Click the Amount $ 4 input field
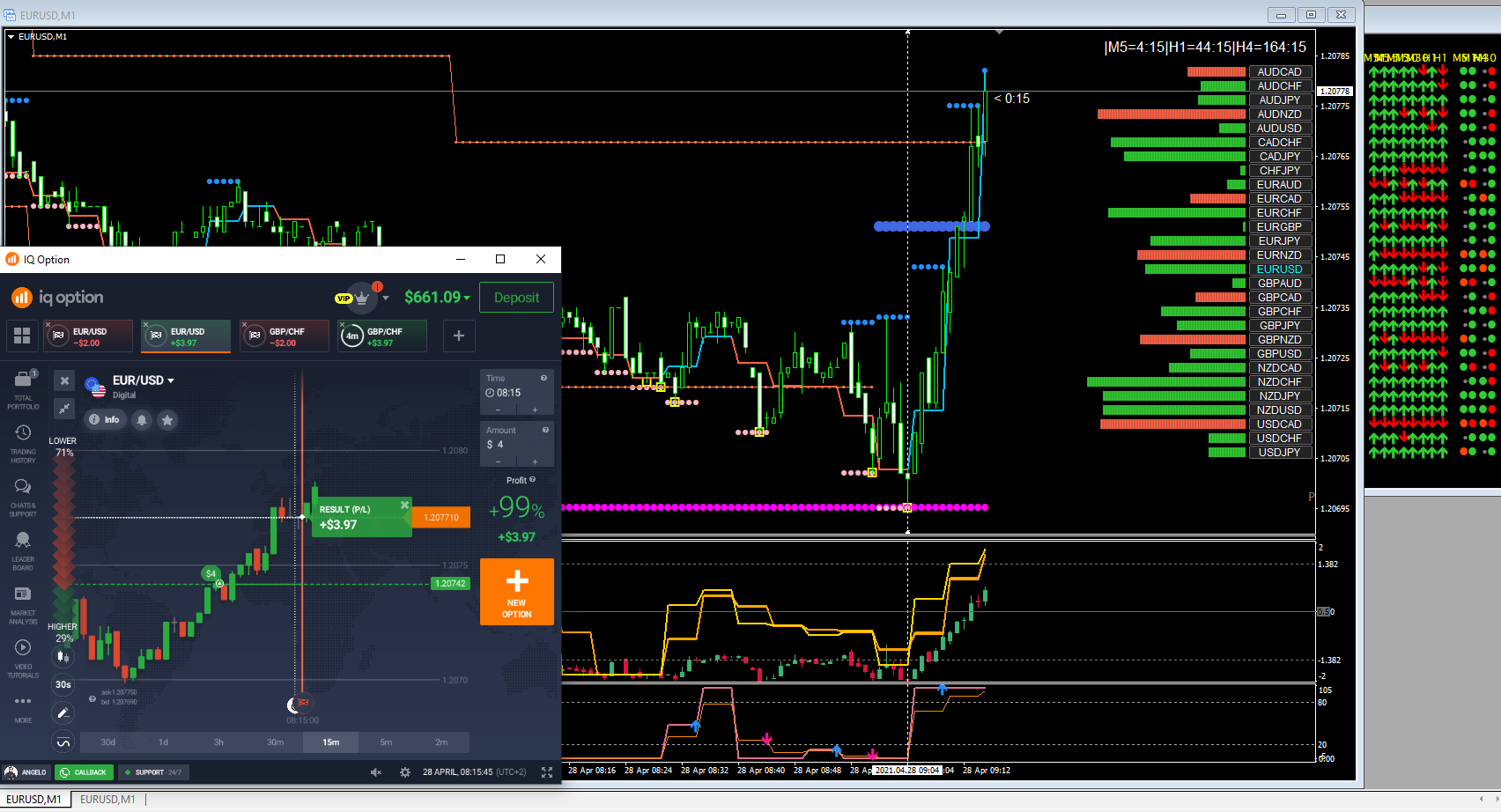This screenshot has width=1501, height=812. point(517,445)
